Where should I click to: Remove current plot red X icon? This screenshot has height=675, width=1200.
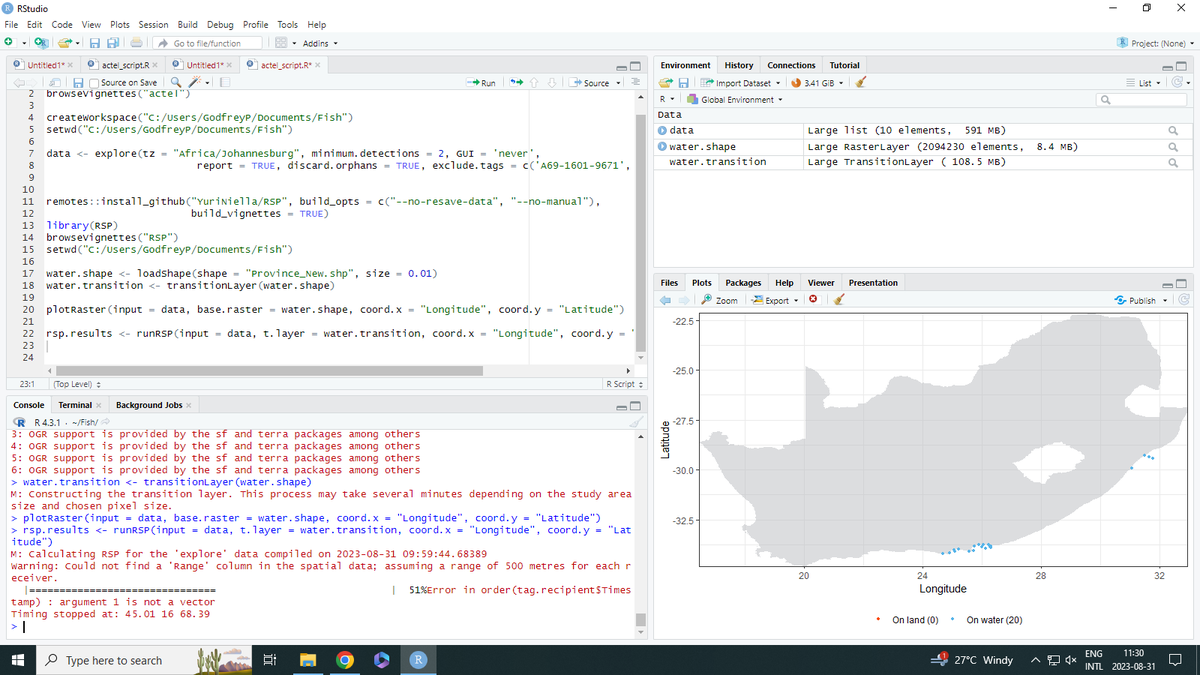click(x=812, y=300)
